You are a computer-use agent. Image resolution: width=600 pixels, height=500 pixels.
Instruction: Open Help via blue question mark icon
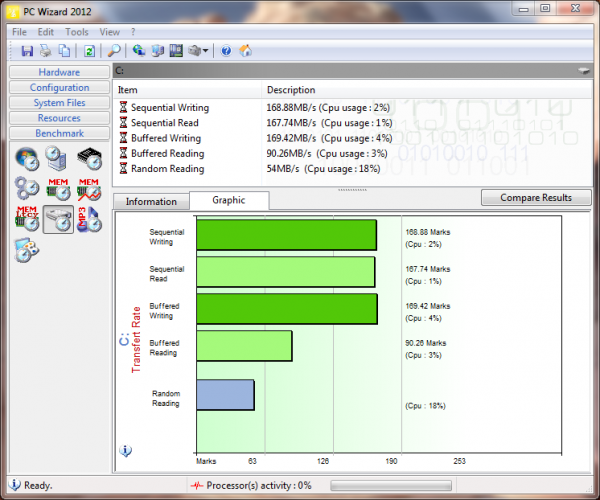[226, 51]
